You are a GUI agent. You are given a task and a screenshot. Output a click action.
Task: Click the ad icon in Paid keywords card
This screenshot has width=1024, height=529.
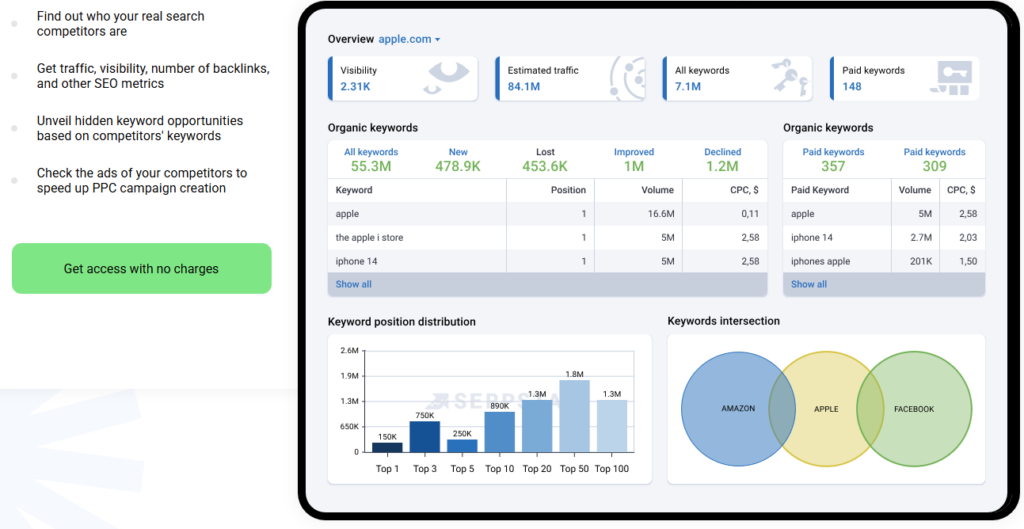click(952, 78)
